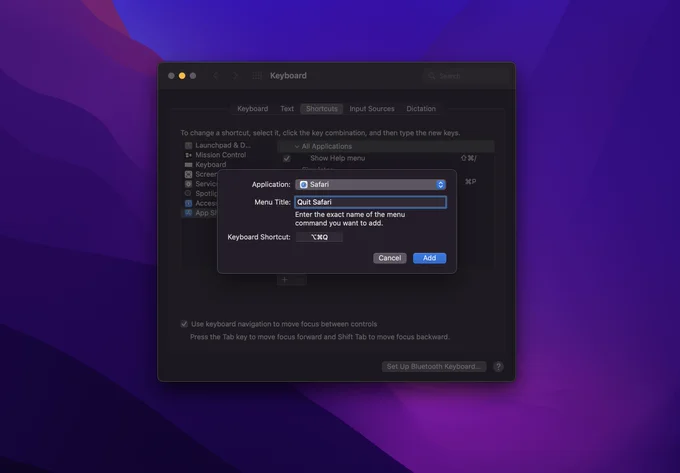The height and width of the screenshot is (473, 680).
Task: Click the Accessibility sidebar icon
Action: (188, 203)
